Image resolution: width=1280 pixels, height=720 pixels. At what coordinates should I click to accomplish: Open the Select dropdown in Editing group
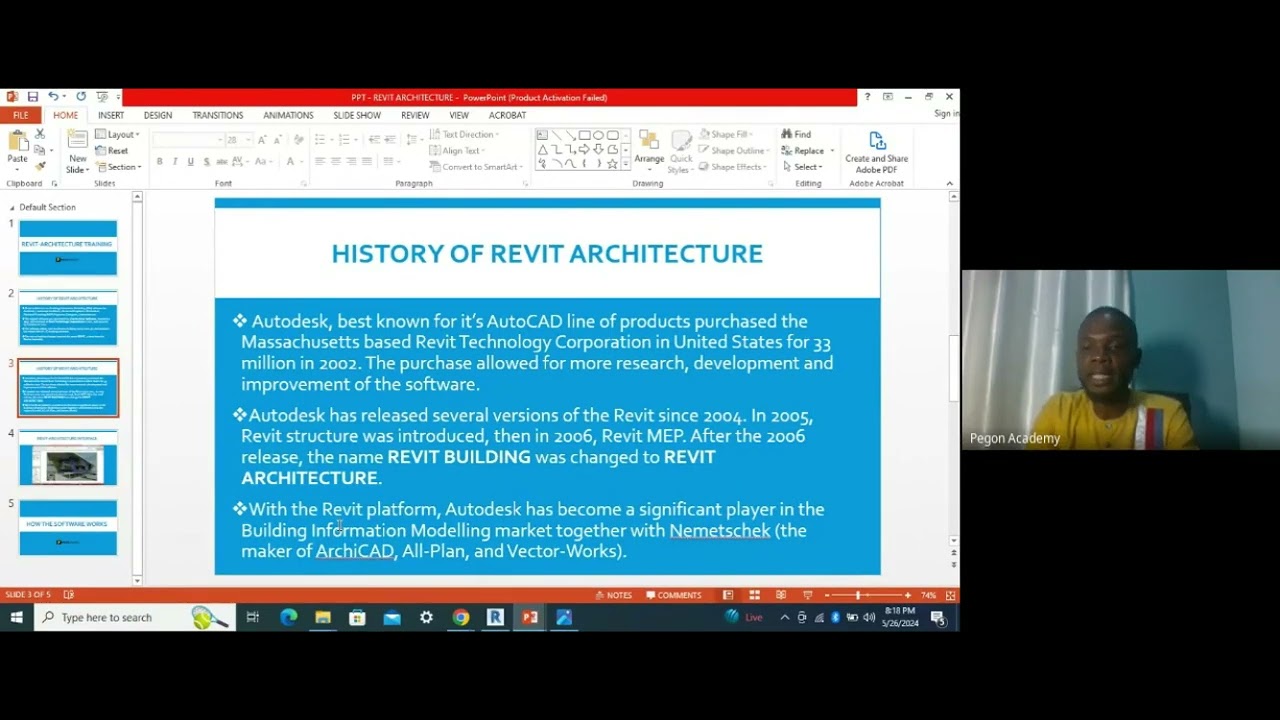click(802, 167)
